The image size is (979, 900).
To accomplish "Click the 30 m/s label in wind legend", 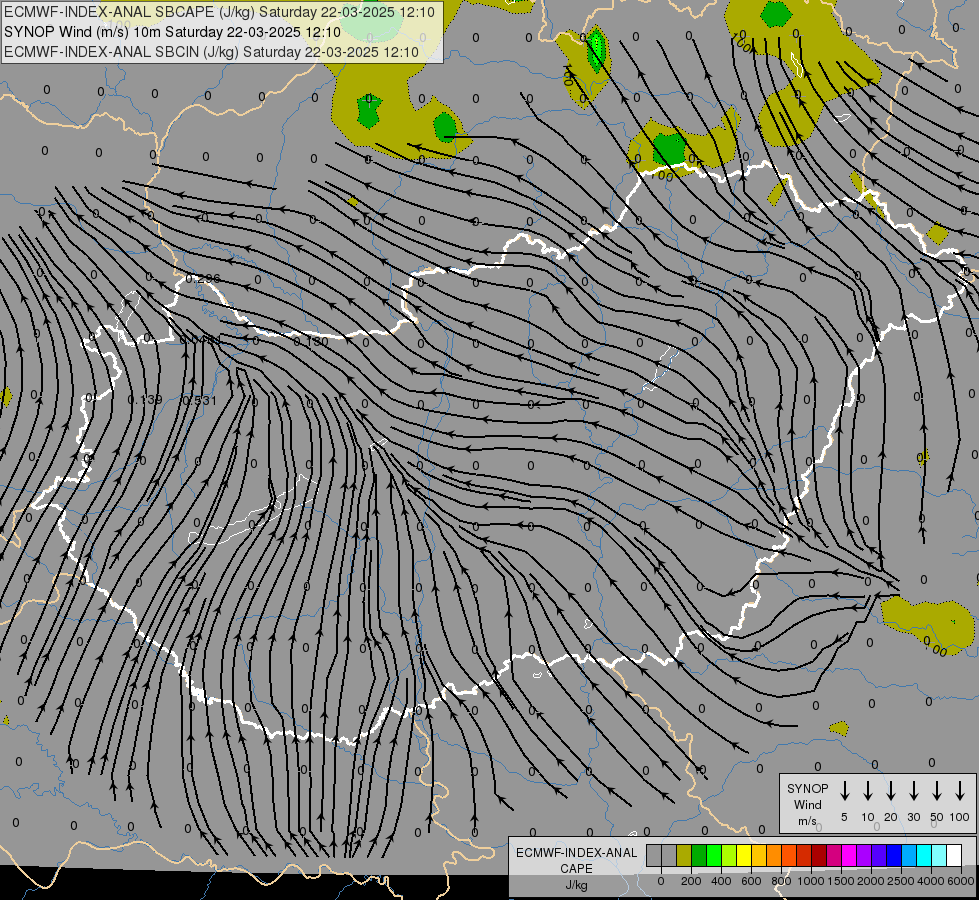I will [x=913, y=817].
